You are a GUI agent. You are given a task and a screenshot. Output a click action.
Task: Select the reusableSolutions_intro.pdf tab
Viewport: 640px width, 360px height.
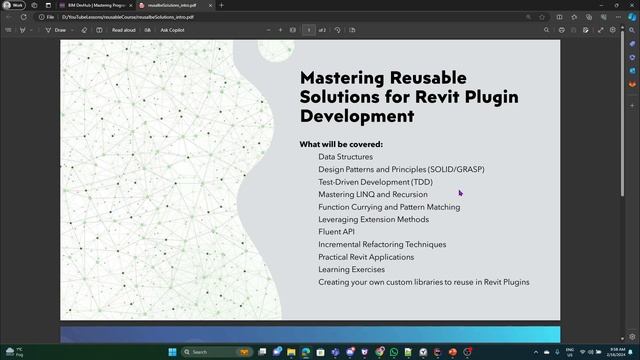click(171, 5)
